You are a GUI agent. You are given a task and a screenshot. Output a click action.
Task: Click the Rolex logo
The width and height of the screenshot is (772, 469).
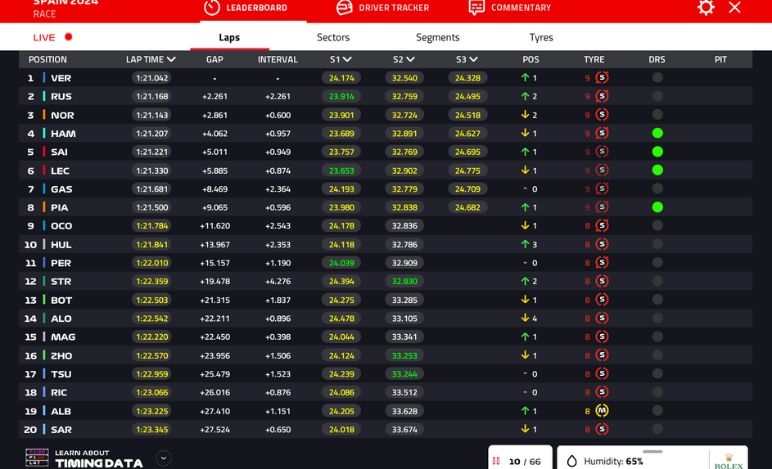coord(728,462)
